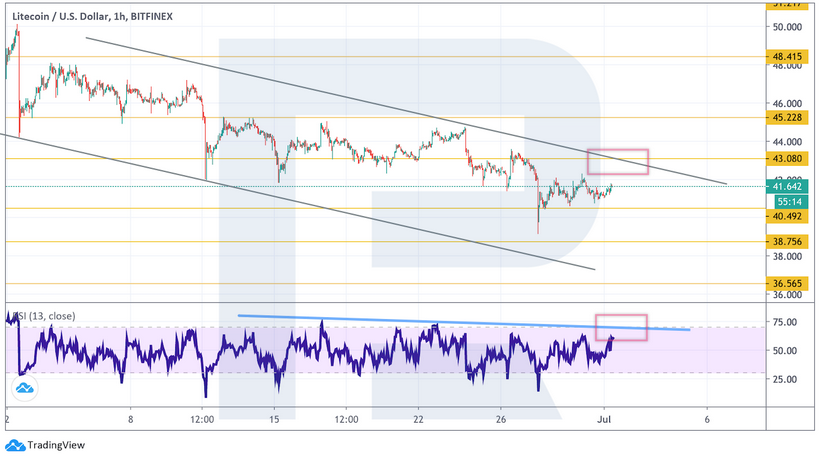Click the 75.00 RSI scale value
The height and width of the screenshot is (460, 820).
[786, 323]
